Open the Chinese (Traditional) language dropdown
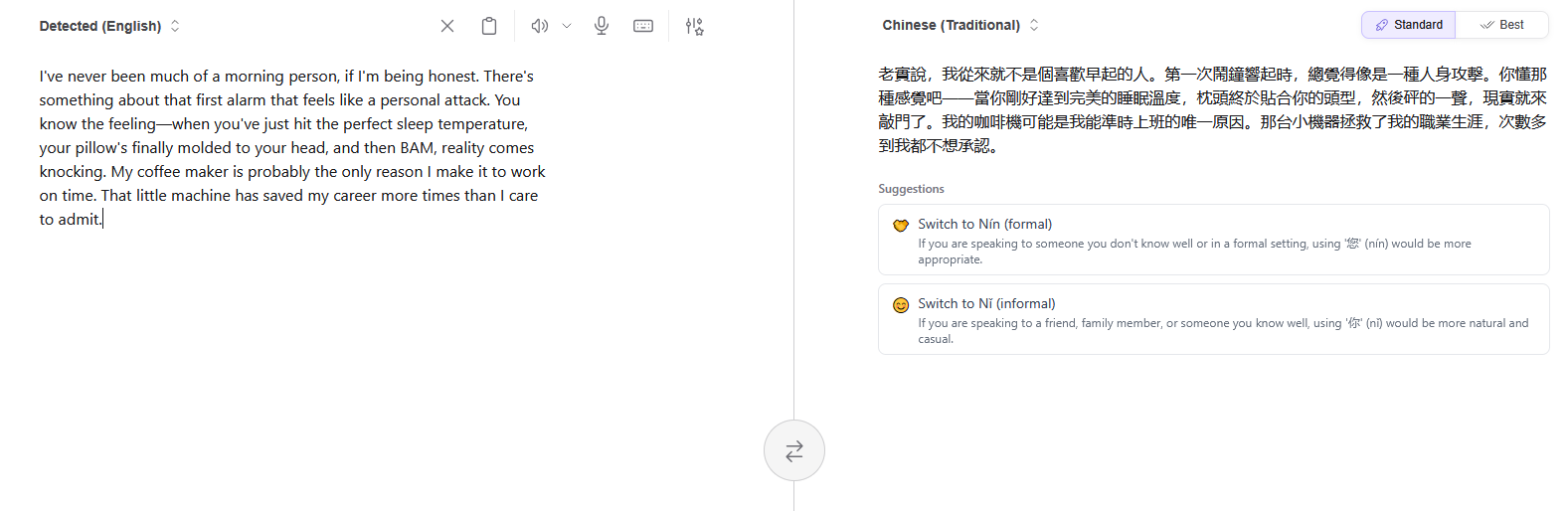Viewport: 1568px width, 511px height. [960, 25]
